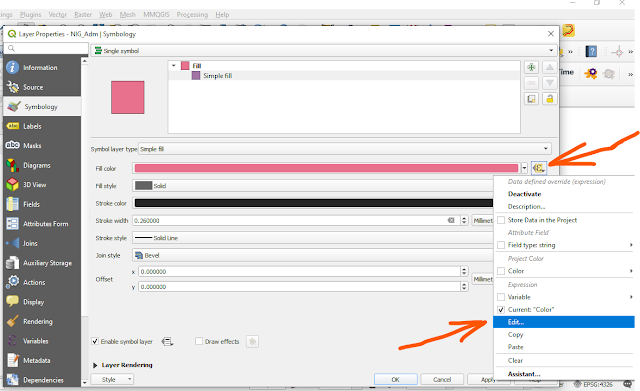The image size is (640, 391).
Task: Open the Rendering section
Action: (x=42, y=322)
